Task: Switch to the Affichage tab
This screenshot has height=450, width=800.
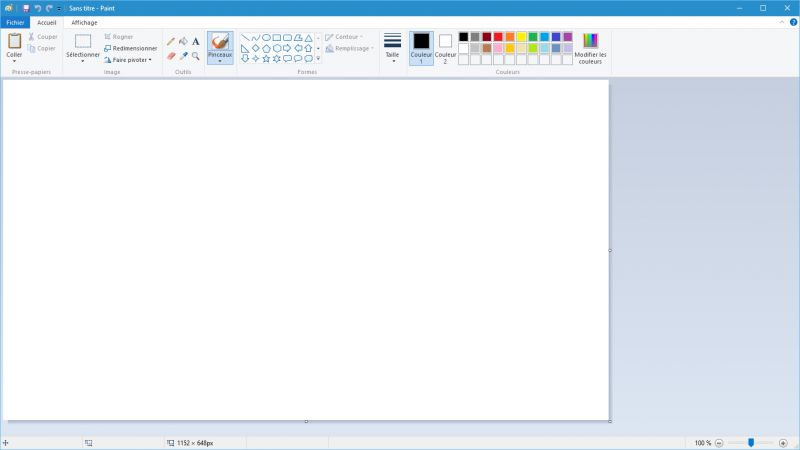Action: pos(84,22)
